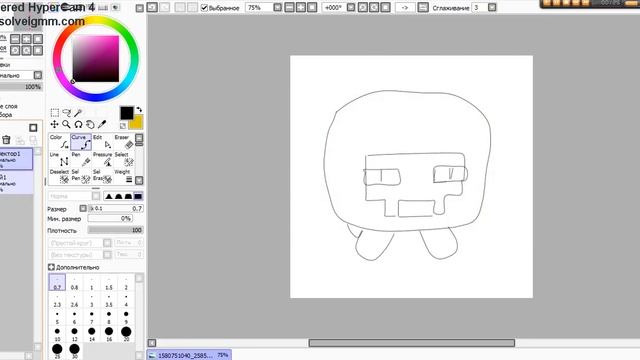Select the Curve vector tool
This screenshot has height=360, width=640.
81,142
